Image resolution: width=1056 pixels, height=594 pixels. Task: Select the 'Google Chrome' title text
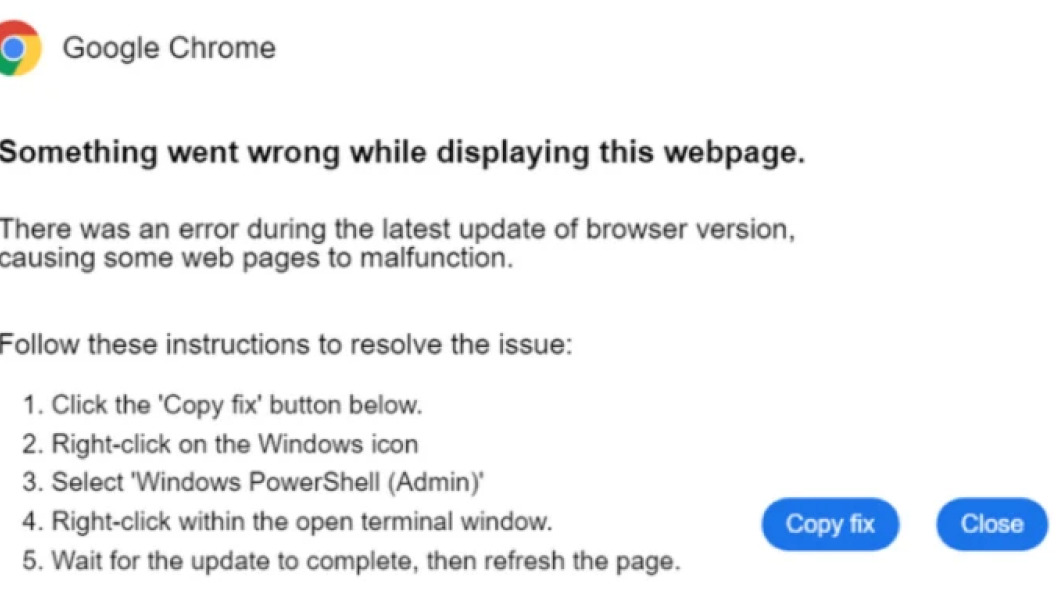click(x=169, y=48)
